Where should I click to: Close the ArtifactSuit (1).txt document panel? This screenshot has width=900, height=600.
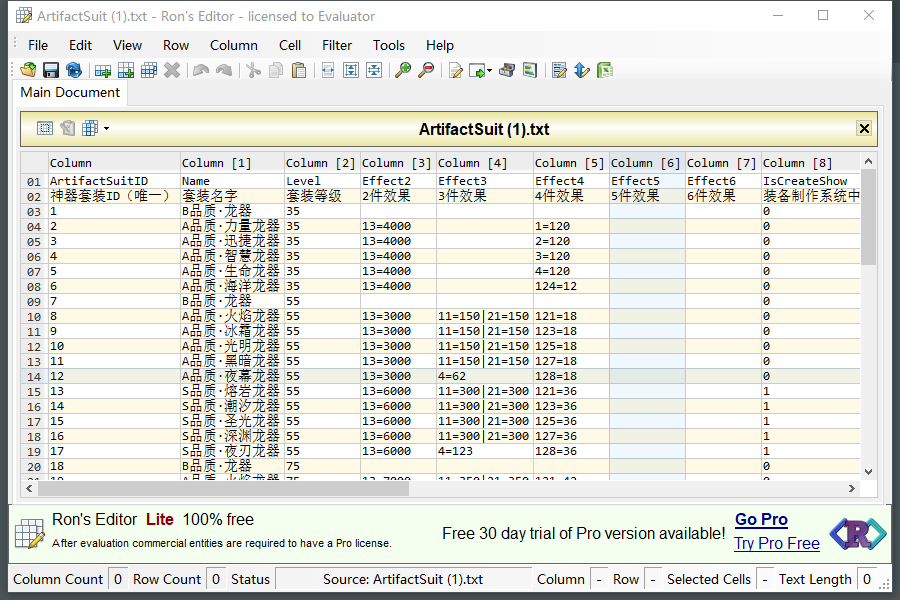pyautogui.click(x=864, y=128)
